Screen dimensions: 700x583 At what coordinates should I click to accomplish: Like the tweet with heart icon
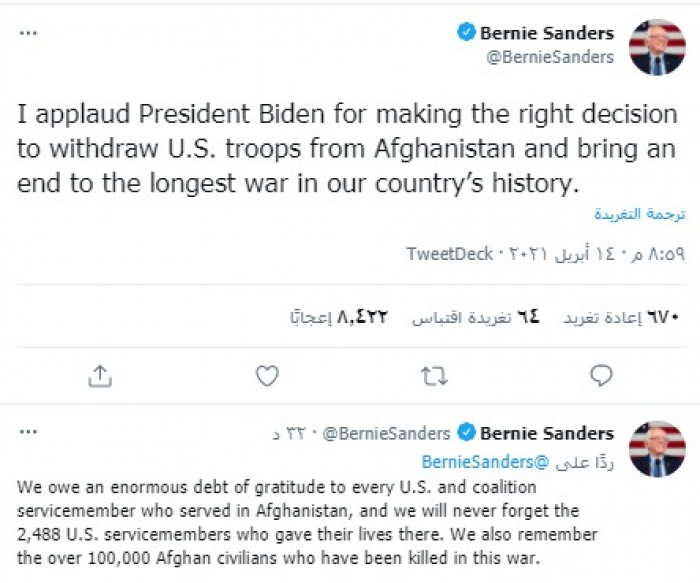click(266, 375)
